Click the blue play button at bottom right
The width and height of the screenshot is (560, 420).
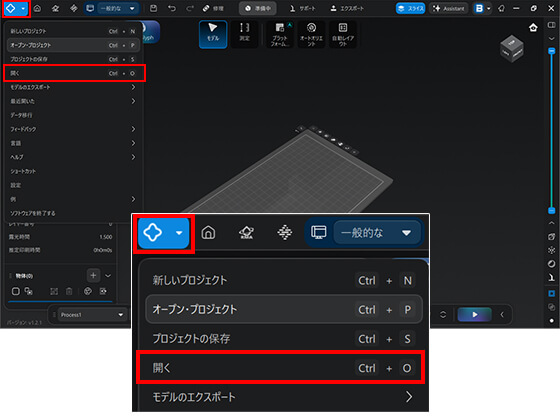(x=475, y=315)
